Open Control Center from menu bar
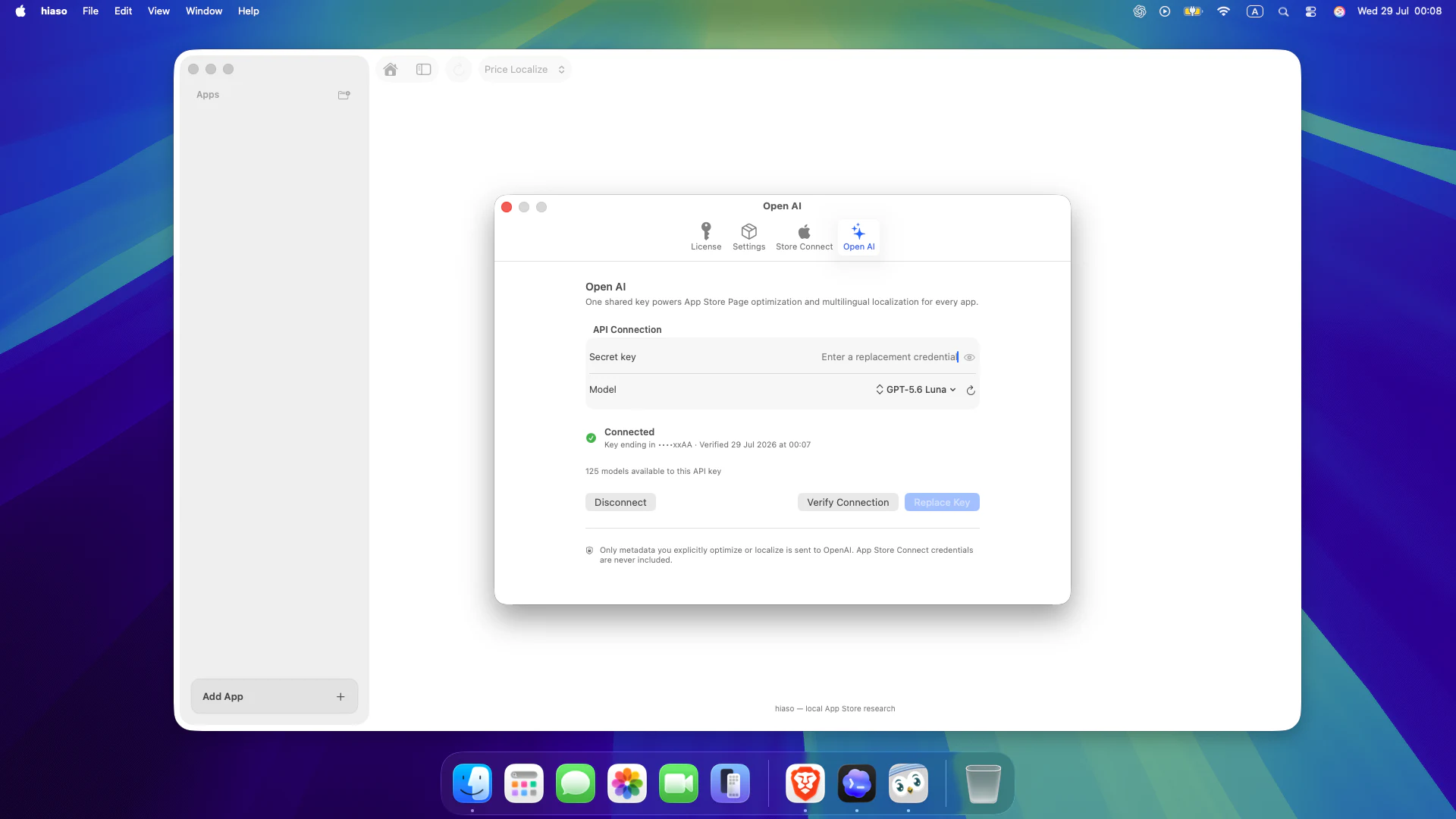Viewport: 1456px width, 819px height. click(1310, 11)
